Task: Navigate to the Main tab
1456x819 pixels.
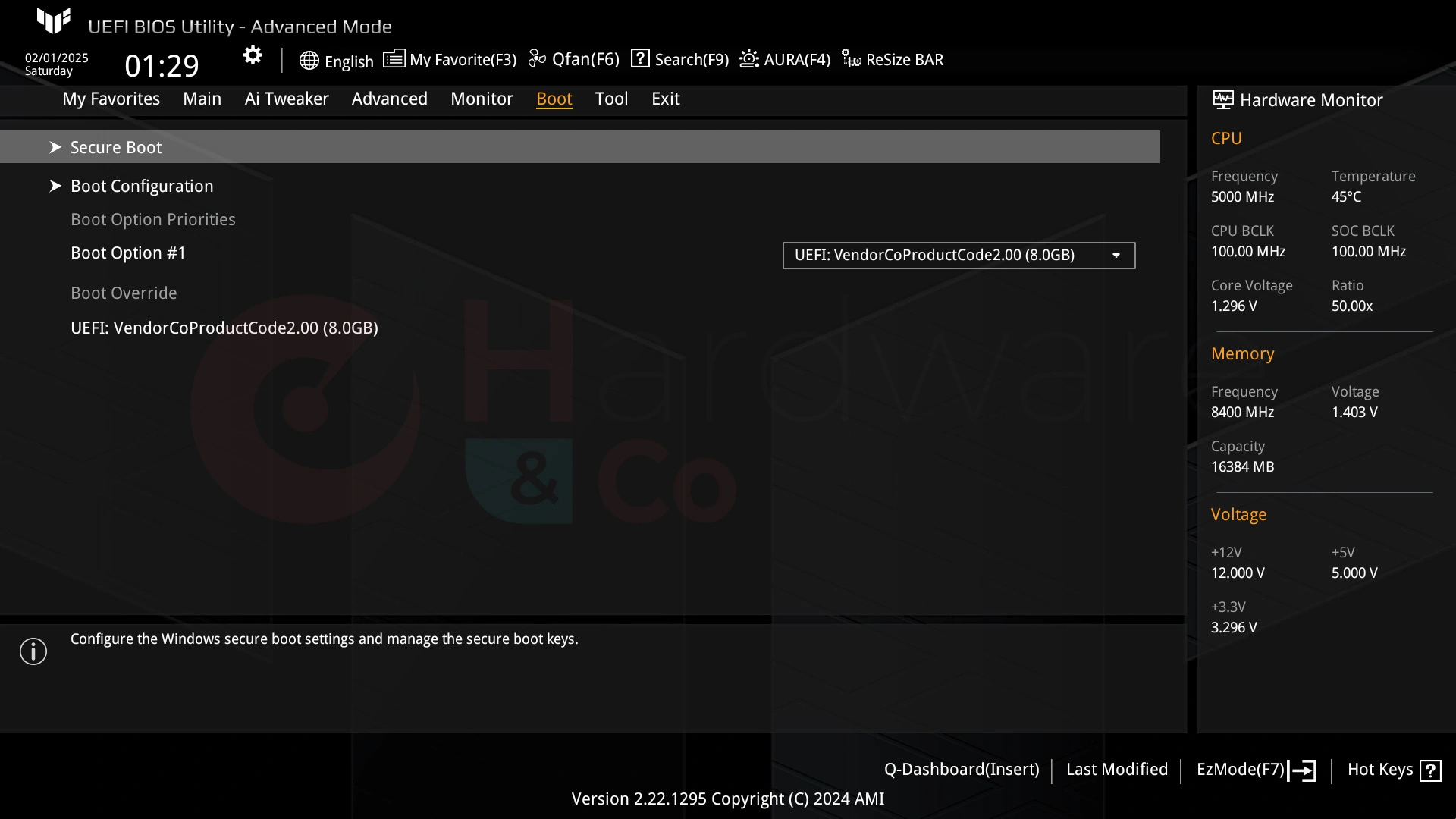Action: tap(201, 98)
